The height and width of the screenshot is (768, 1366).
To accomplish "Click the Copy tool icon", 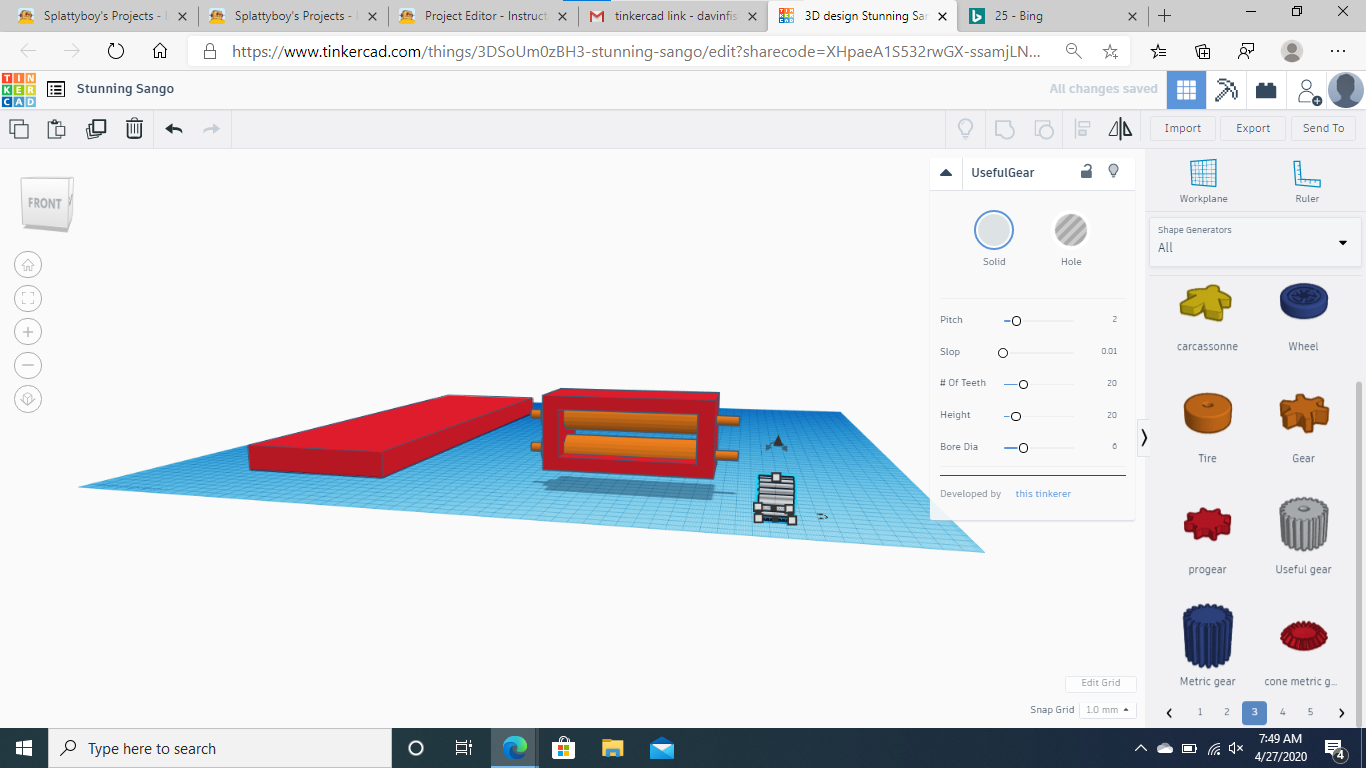I will coord(19,128).
